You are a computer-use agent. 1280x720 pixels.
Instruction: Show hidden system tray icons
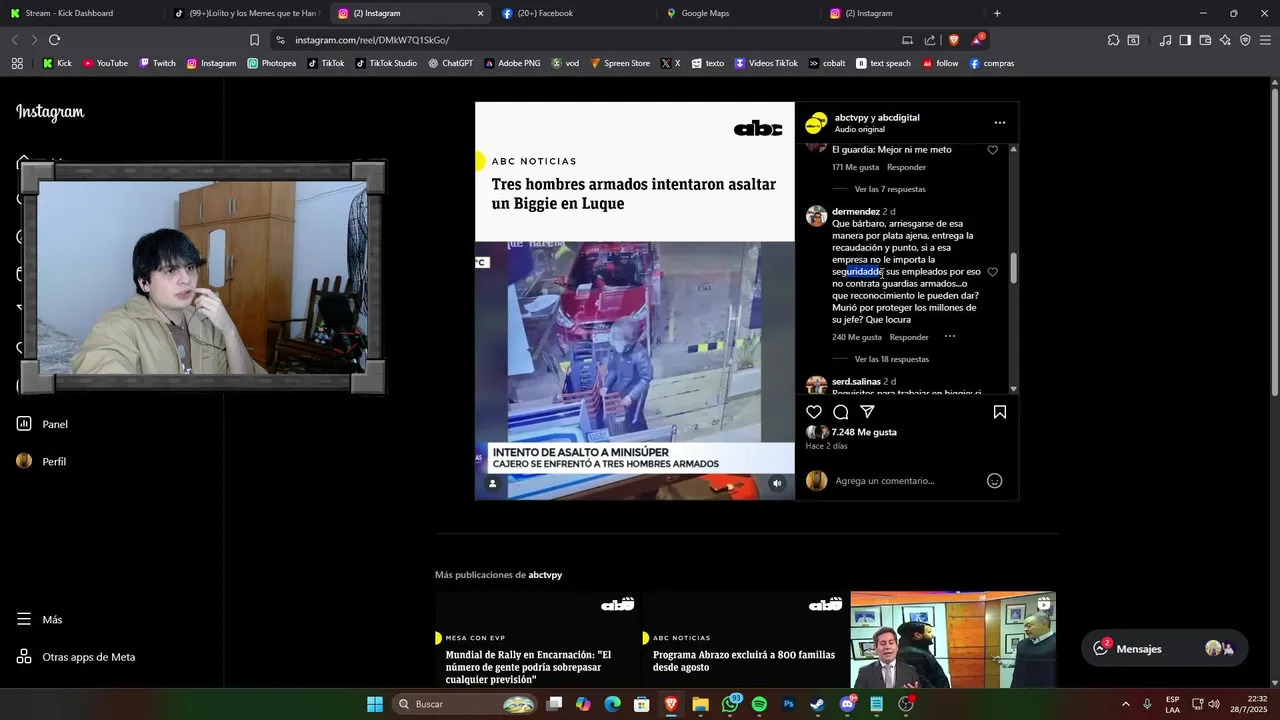tap(1125, 704)
